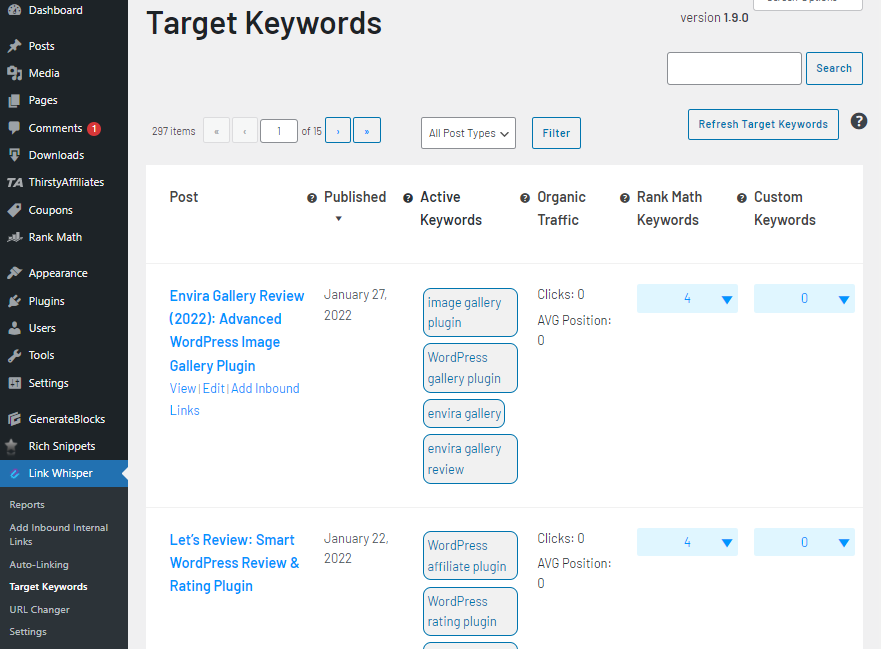This screenshot has height=649, width=881.
Task: Open the Posts section via its pushpin icon
Action: click(x=15, y=45)
